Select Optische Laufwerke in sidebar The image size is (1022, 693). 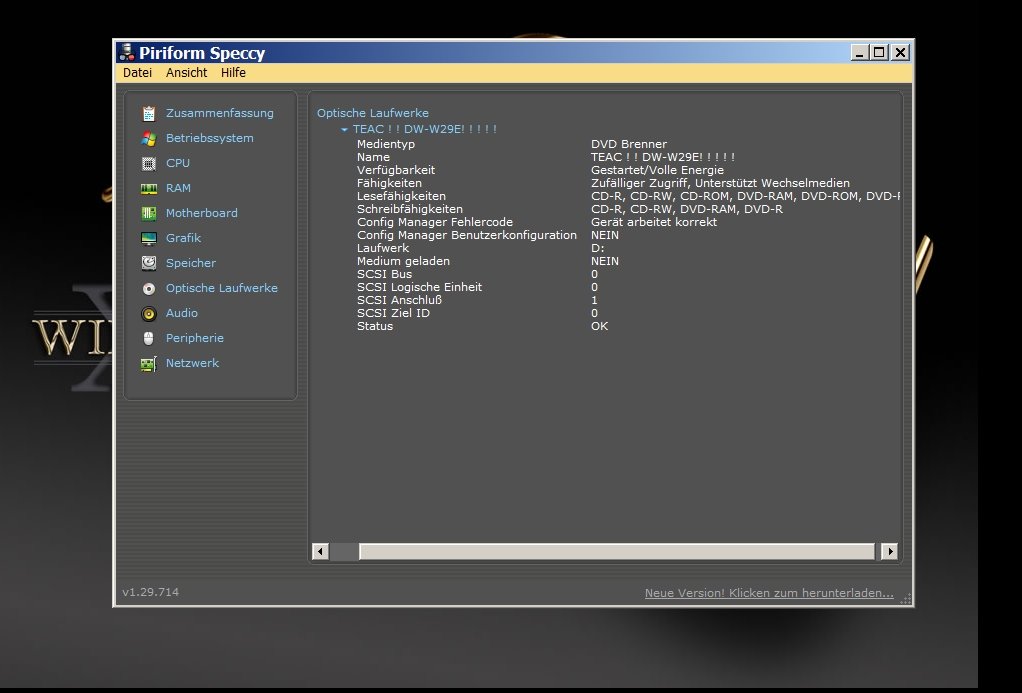point(222,288)
